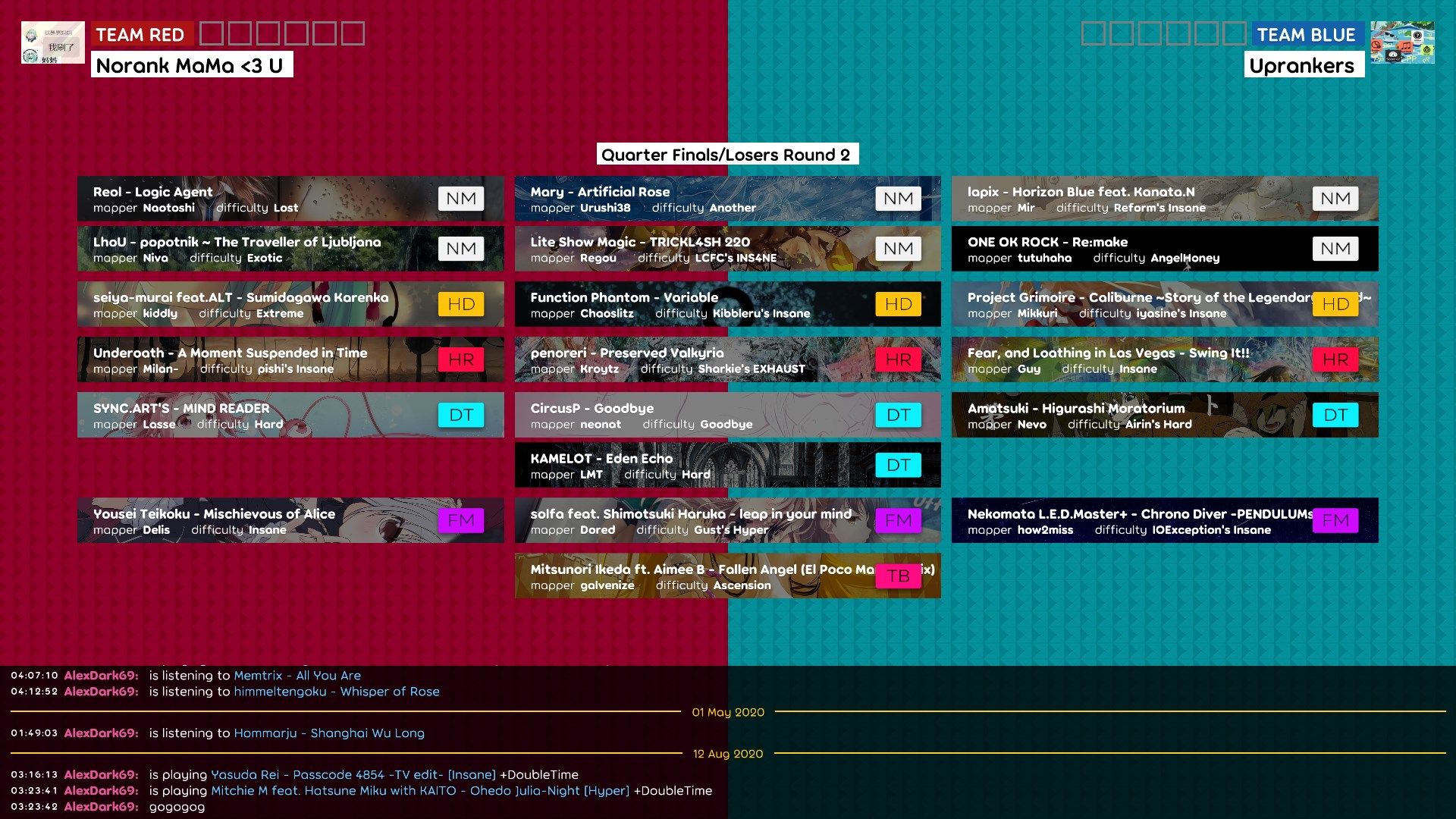Click the 01 May 2020 timeline date marker
This screenshot has width=1456, height=819.
(x=728, y=712)
